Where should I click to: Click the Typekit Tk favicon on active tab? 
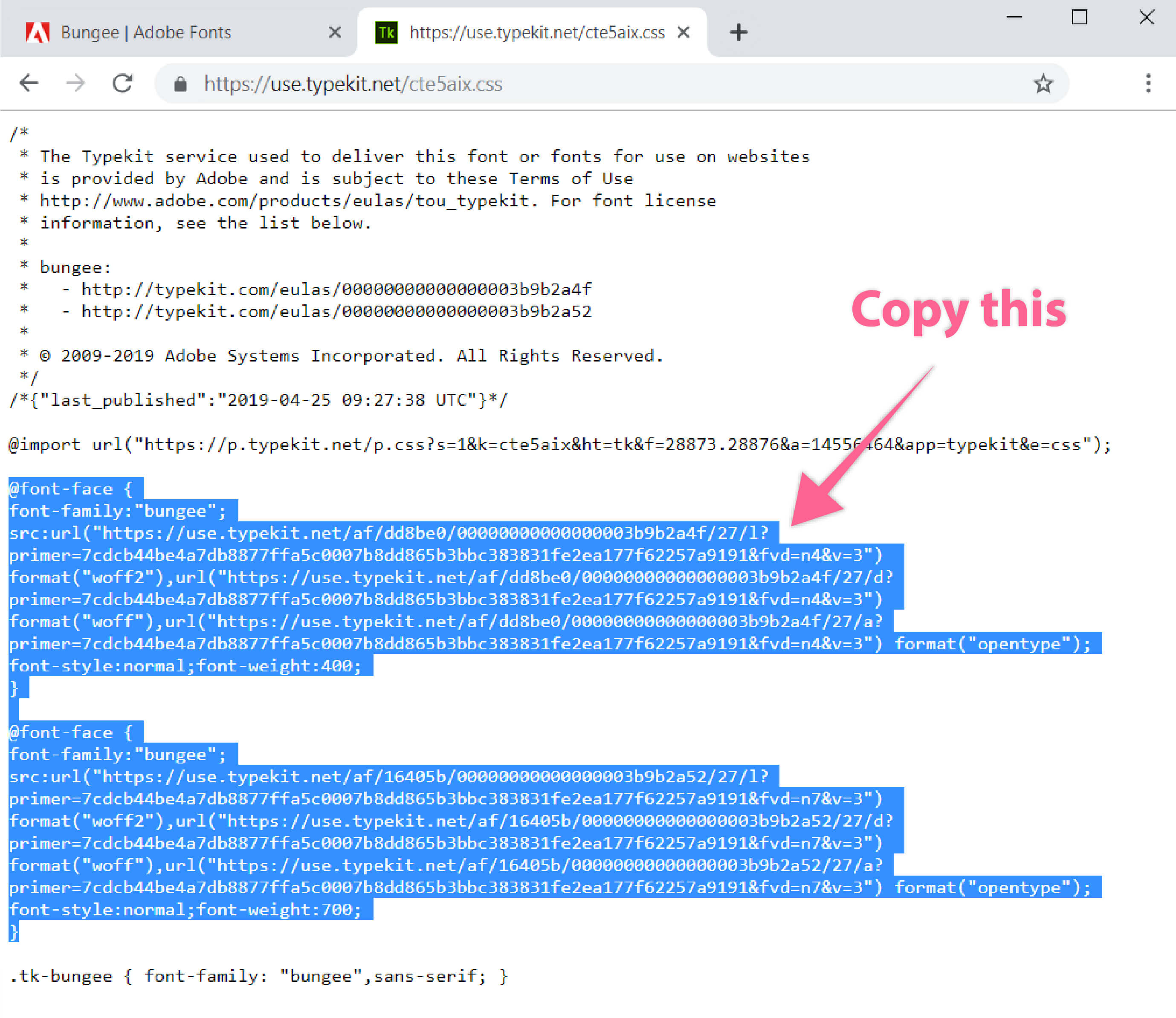point(386,32)
